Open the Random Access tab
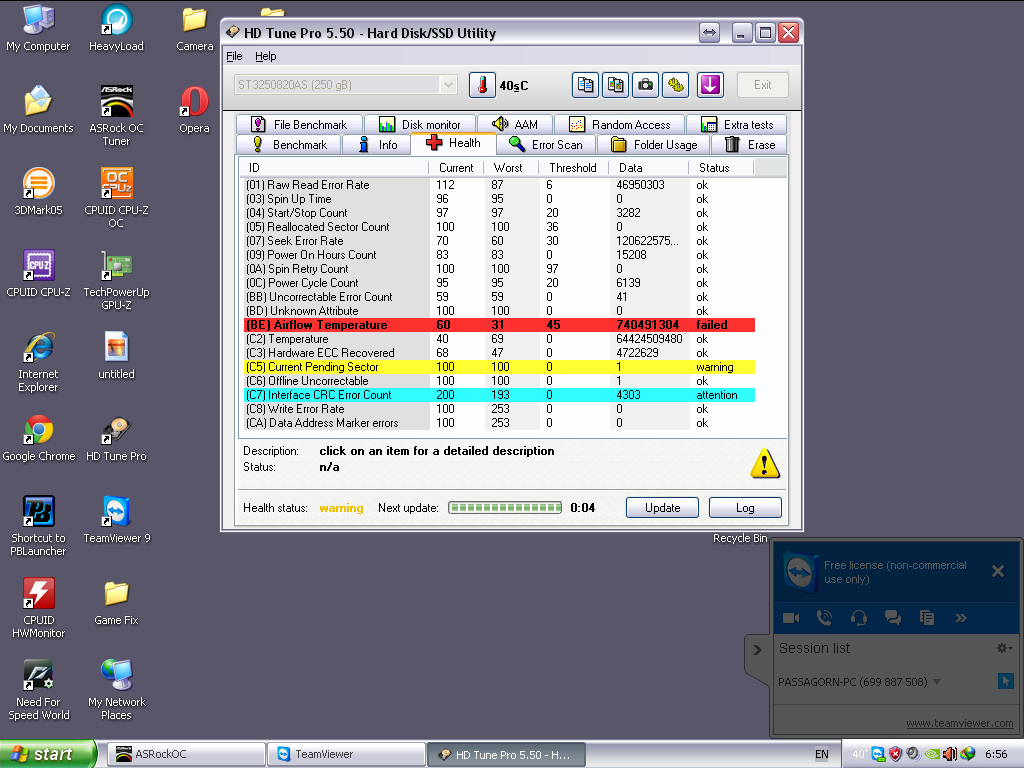The image size is (1024, 768). pyautogui.click(x=620, y=125)
